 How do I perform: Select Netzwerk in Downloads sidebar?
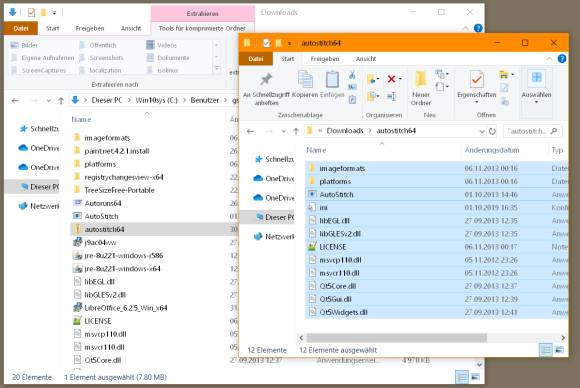tap(39, 206)
